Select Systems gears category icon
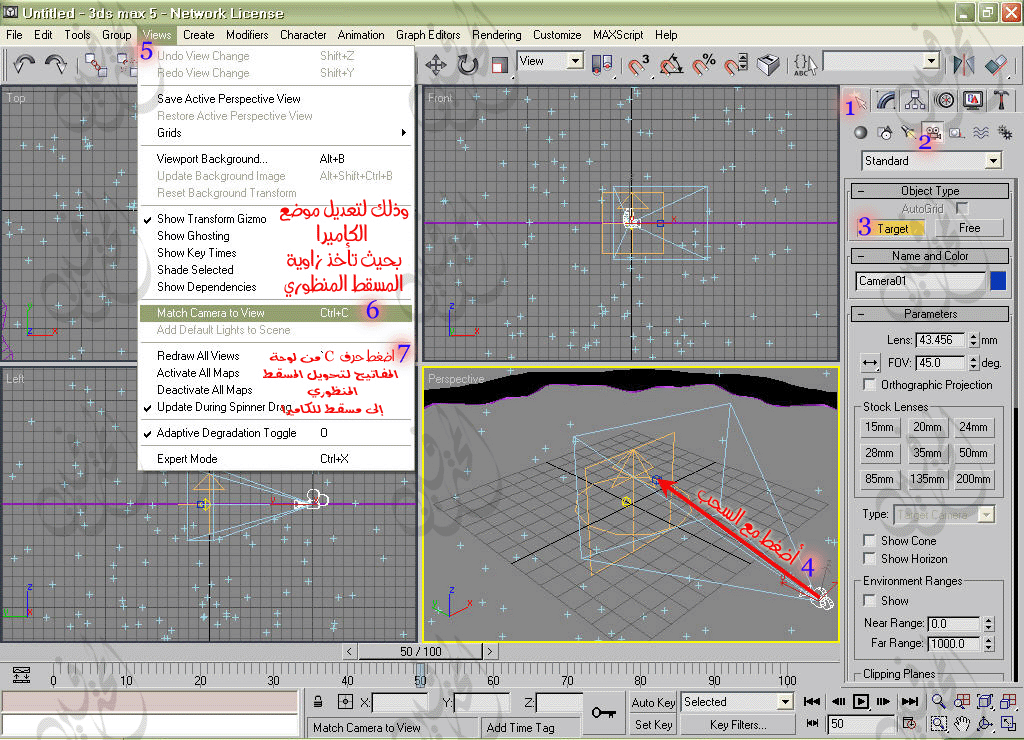Image resolution: width=1024 pixels, height=740 pixels. click(x=1005, y=133)
